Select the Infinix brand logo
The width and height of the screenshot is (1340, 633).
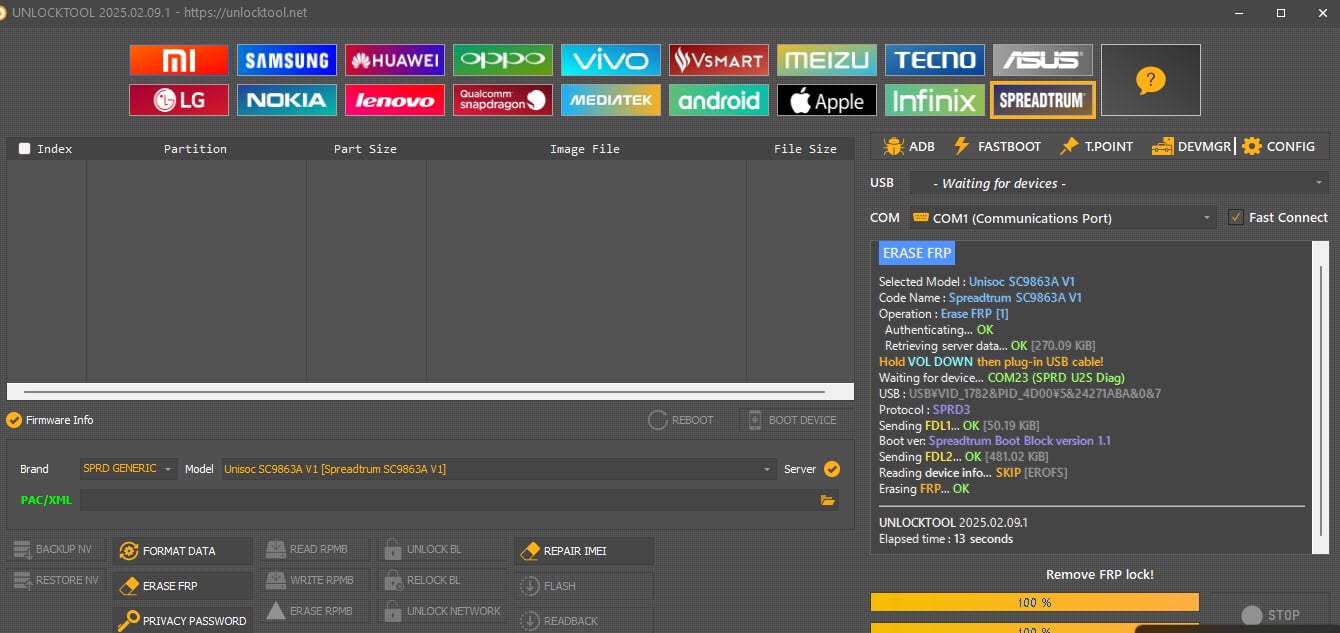coord(935,100)
